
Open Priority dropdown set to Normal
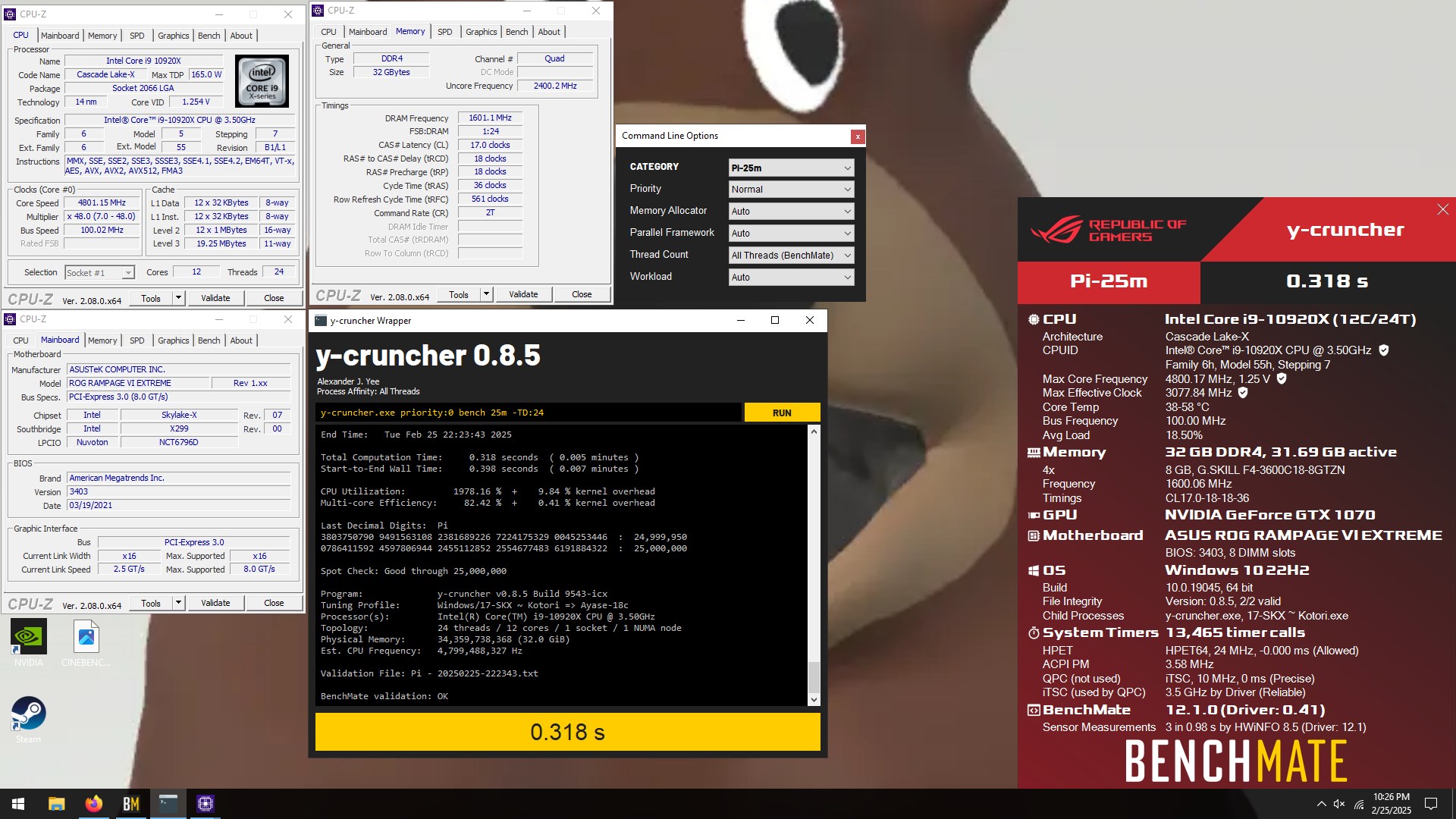791,190
